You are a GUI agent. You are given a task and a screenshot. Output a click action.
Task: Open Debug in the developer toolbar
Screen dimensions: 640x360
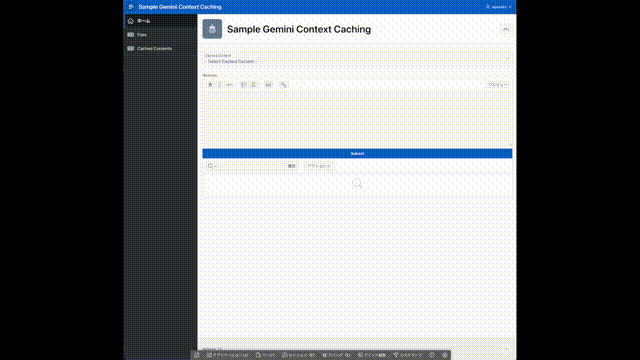point(336,355)
